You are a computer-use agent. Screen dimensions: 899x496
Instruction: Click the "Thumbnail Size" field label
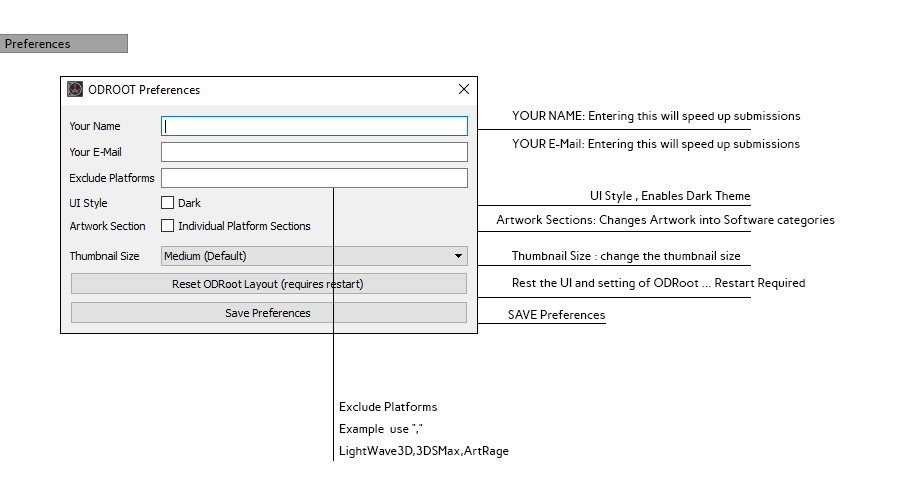(x=105, y=256)
